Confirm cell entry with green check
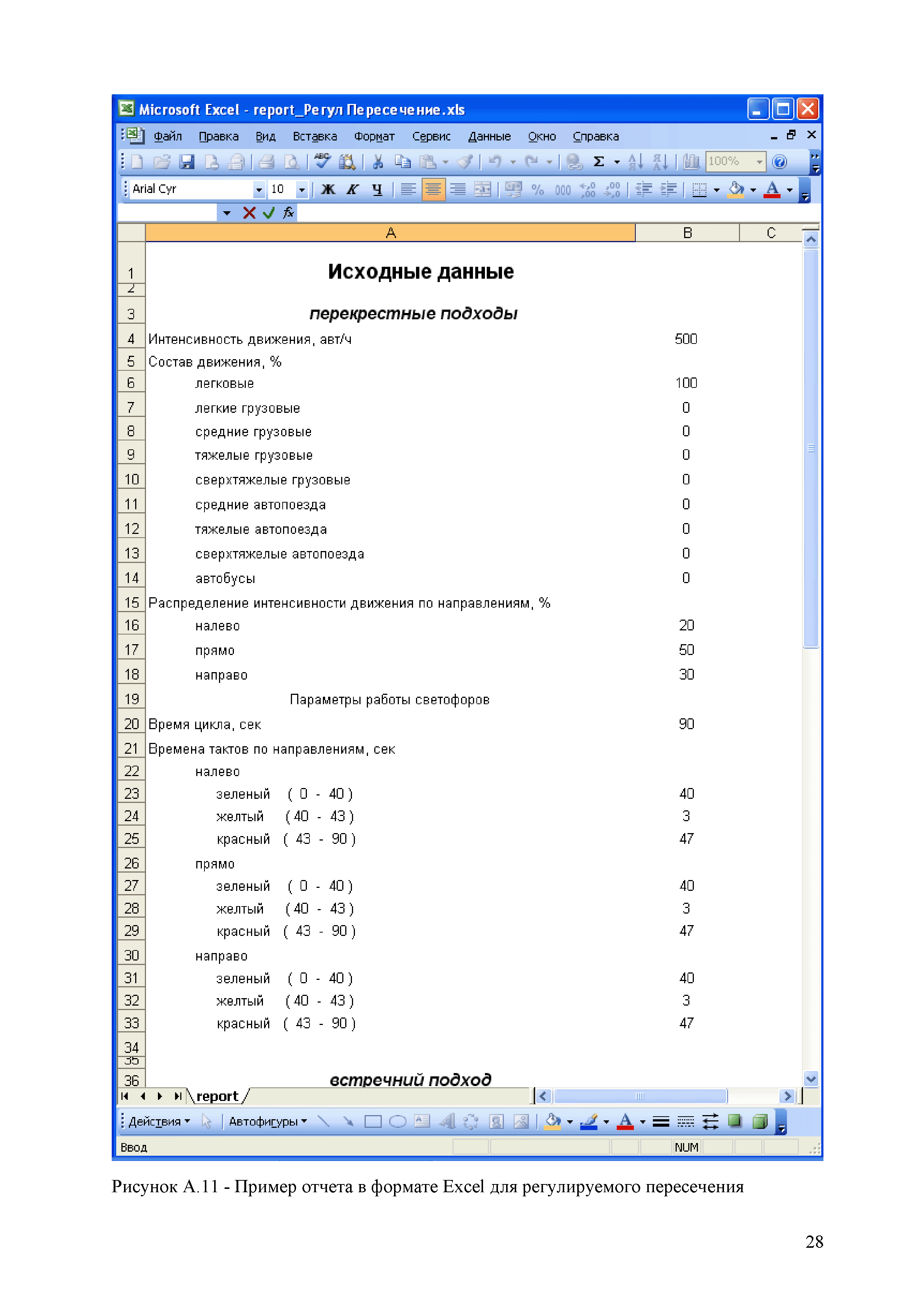924x1307 pixels. click(269, 213)
